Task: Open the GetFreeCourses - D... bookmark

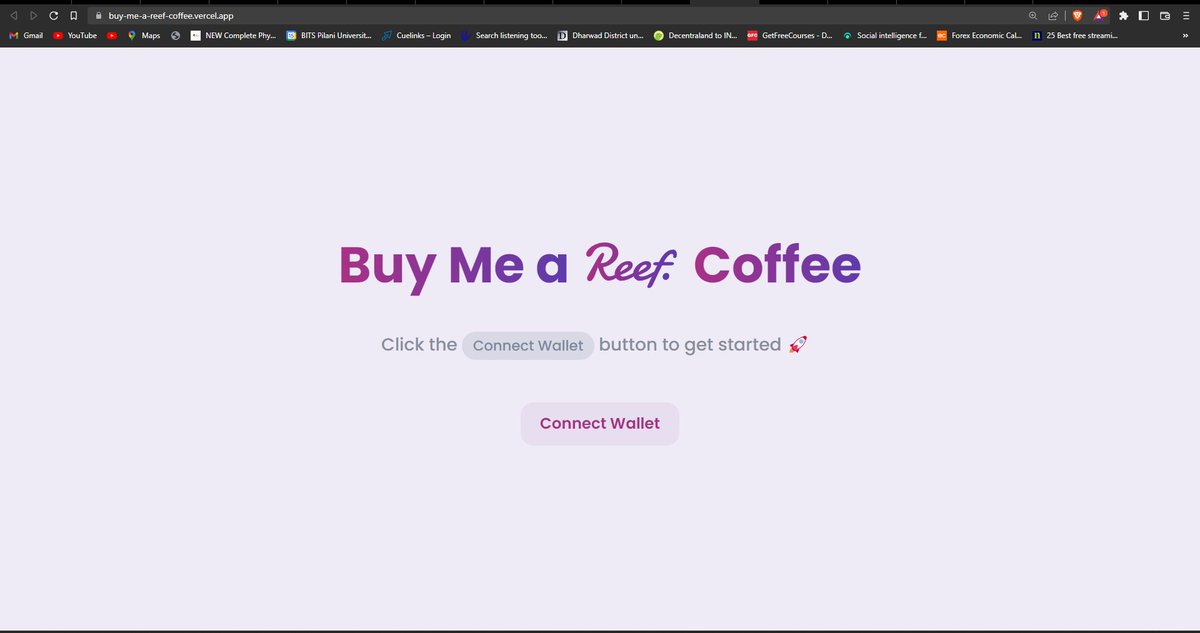Action: 790,35
